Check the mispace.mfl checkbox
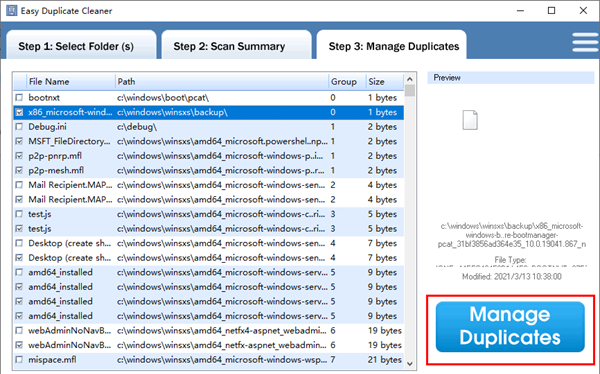Screen dimensions: 600x374 pos(19,359)
